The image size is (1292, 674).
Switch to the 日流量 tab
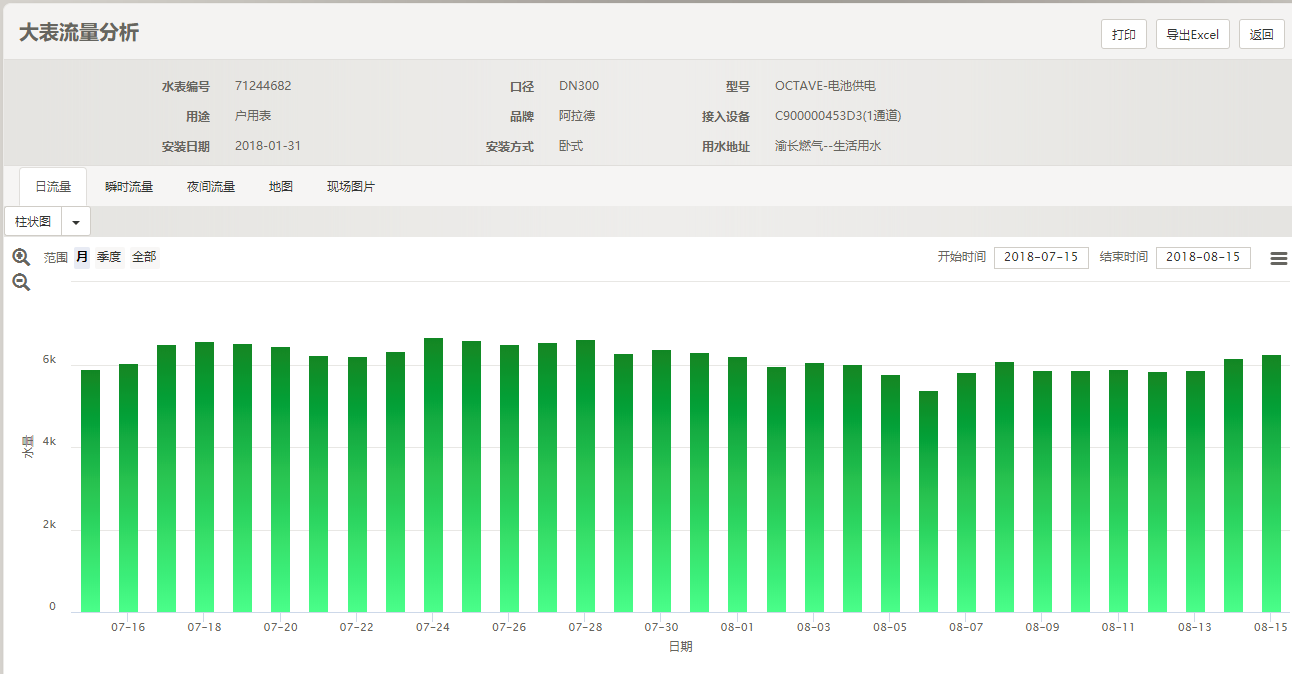(x=53, y=187)
